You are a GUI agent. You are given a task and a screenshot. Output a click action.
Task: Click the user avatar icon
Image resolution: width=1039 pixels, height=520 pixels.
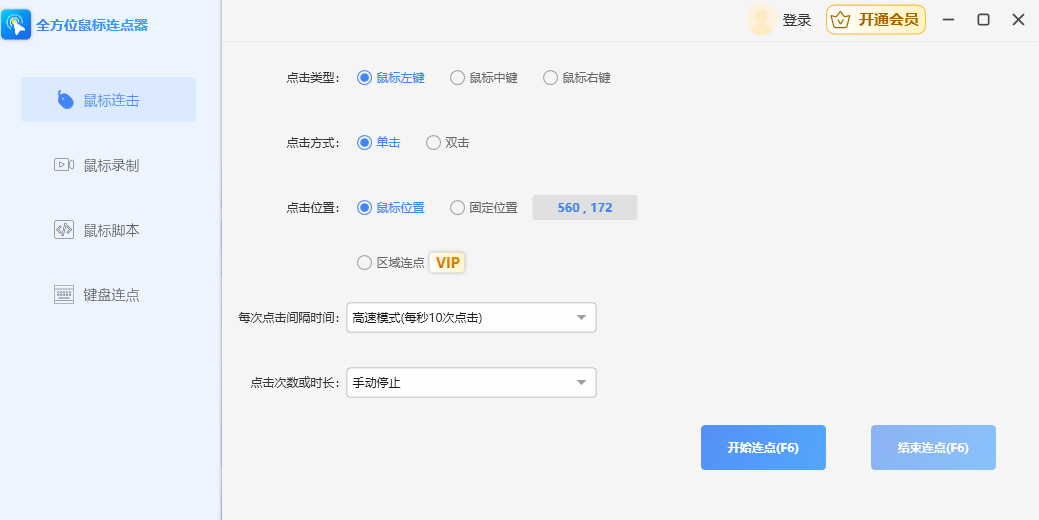point(761,20)
